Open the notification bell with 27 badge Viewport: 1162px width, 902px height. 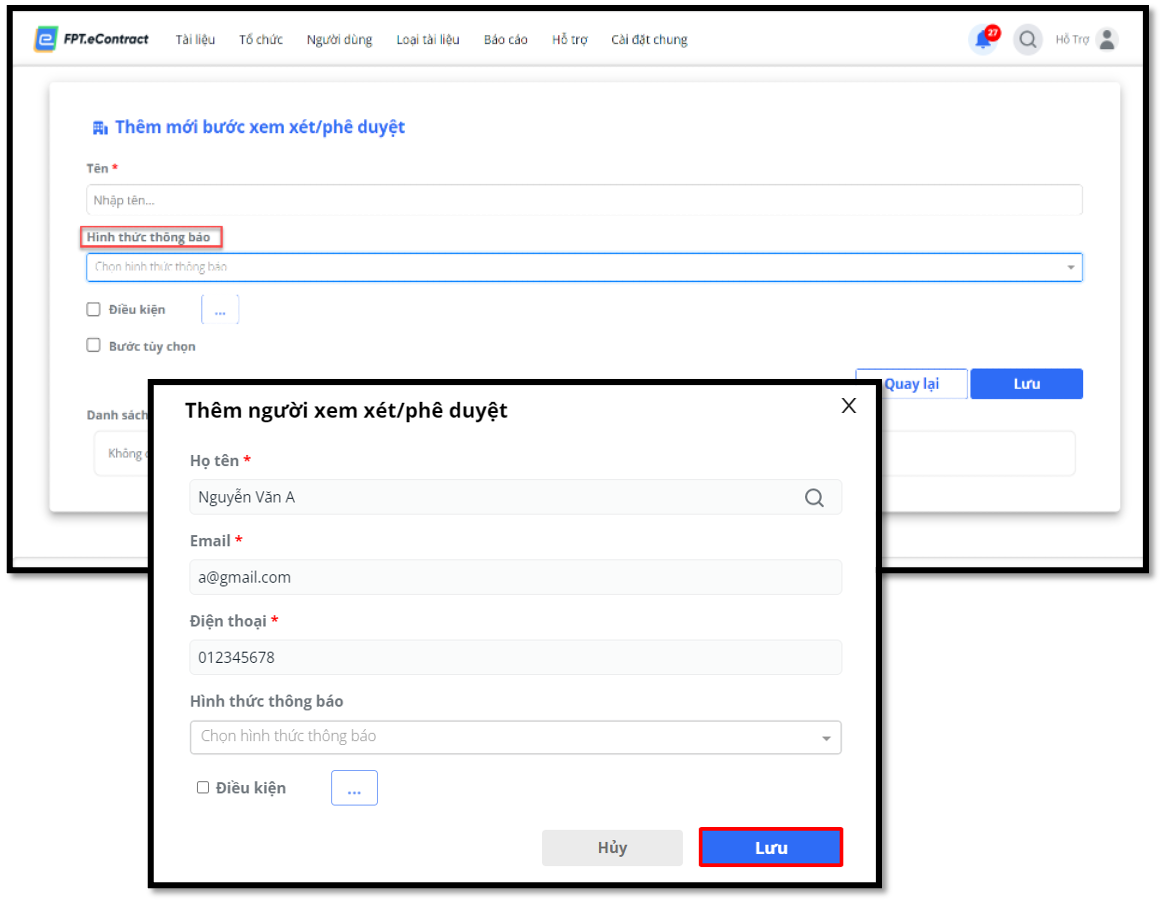(x=983, y=40)
